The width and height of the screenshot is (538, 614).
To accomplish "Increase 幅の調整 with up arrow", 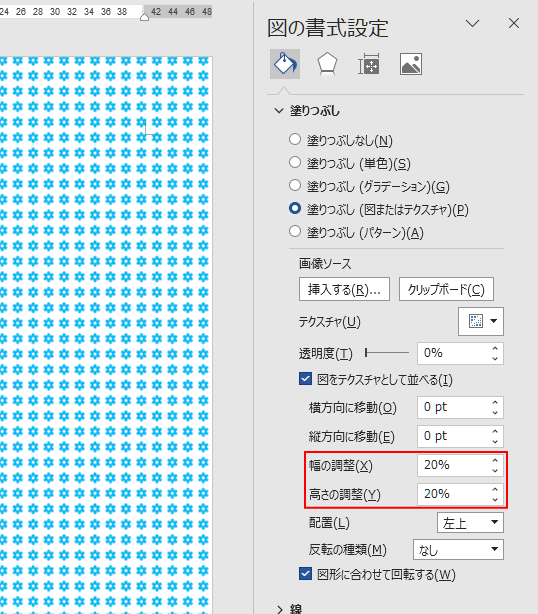I will (495, 460).
